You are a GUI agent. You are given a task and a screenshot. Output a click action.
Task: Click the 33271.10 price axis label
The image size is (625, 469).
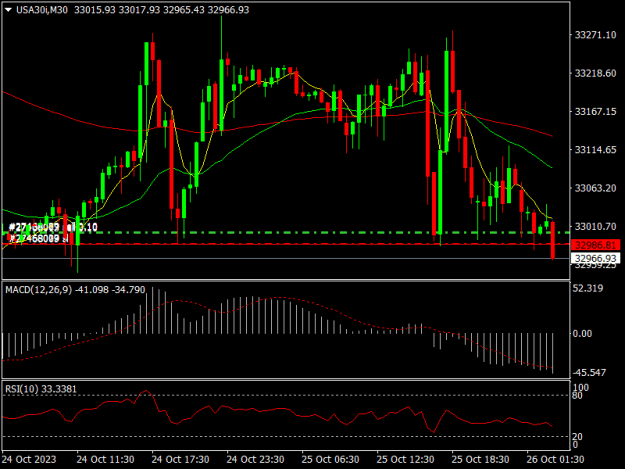click(595, 35)
